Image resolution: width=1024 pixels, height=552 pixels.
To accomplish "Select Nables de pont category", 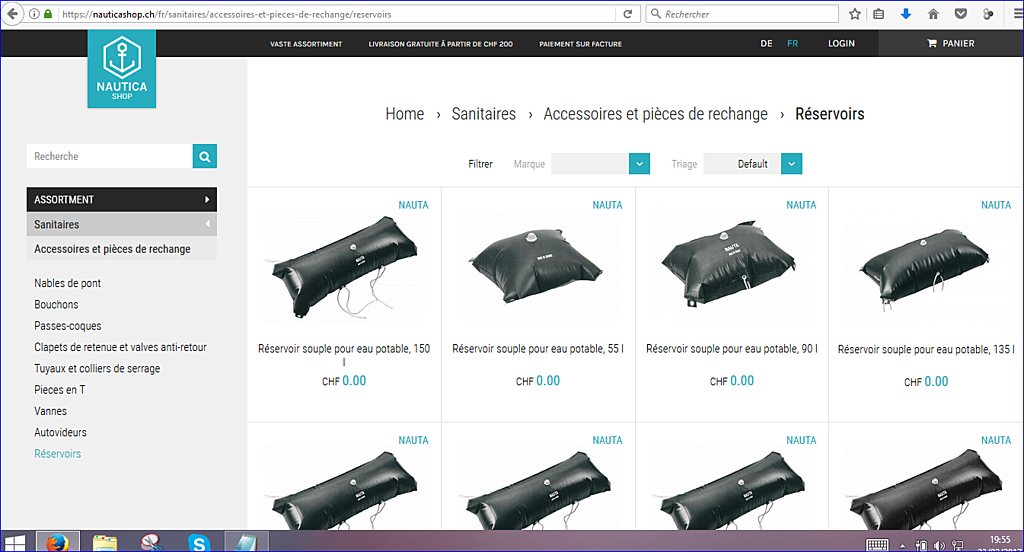I will click(x=67, y=283).
